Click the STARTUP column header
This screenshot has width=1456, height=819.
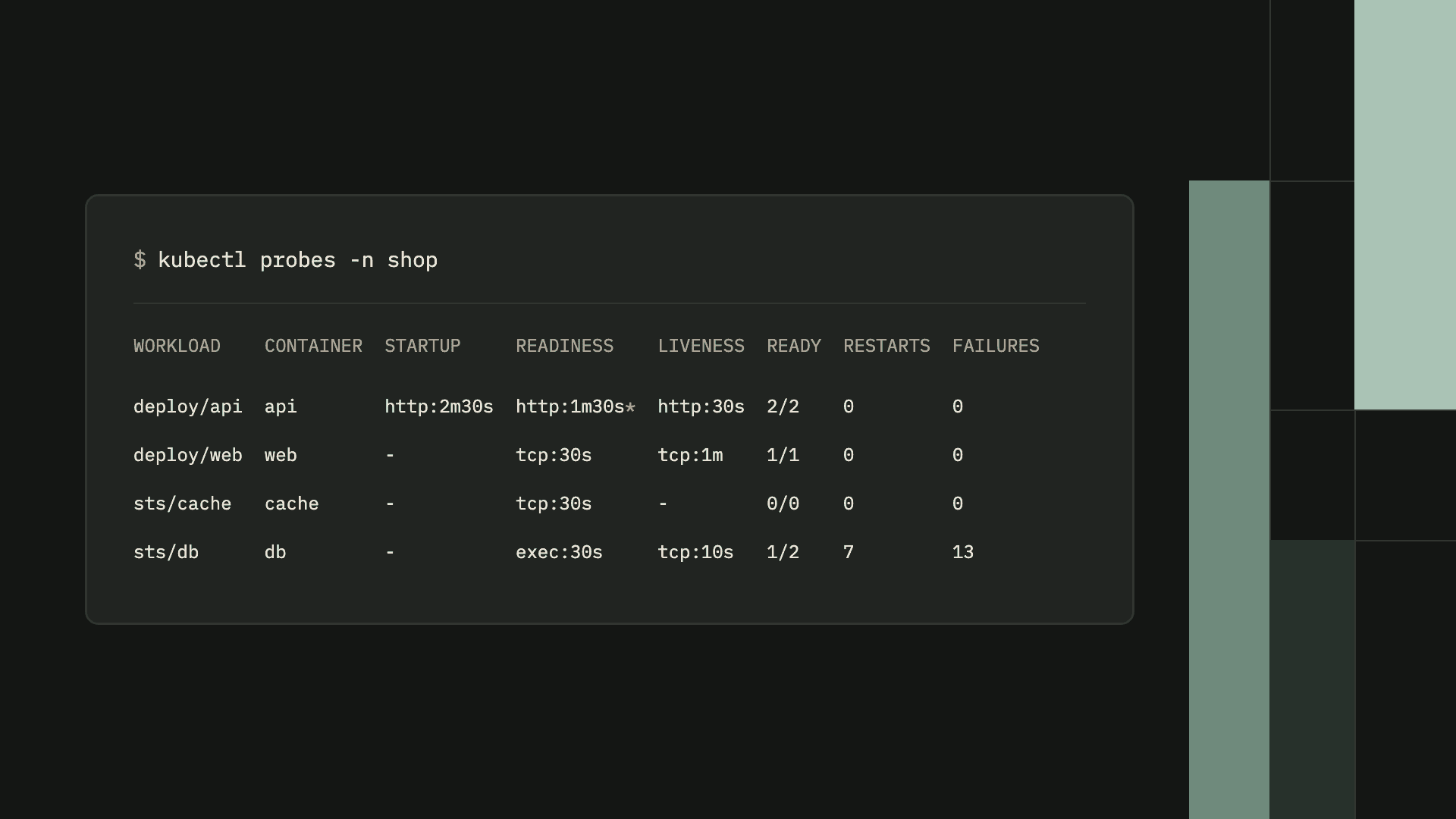click(422, 346)
